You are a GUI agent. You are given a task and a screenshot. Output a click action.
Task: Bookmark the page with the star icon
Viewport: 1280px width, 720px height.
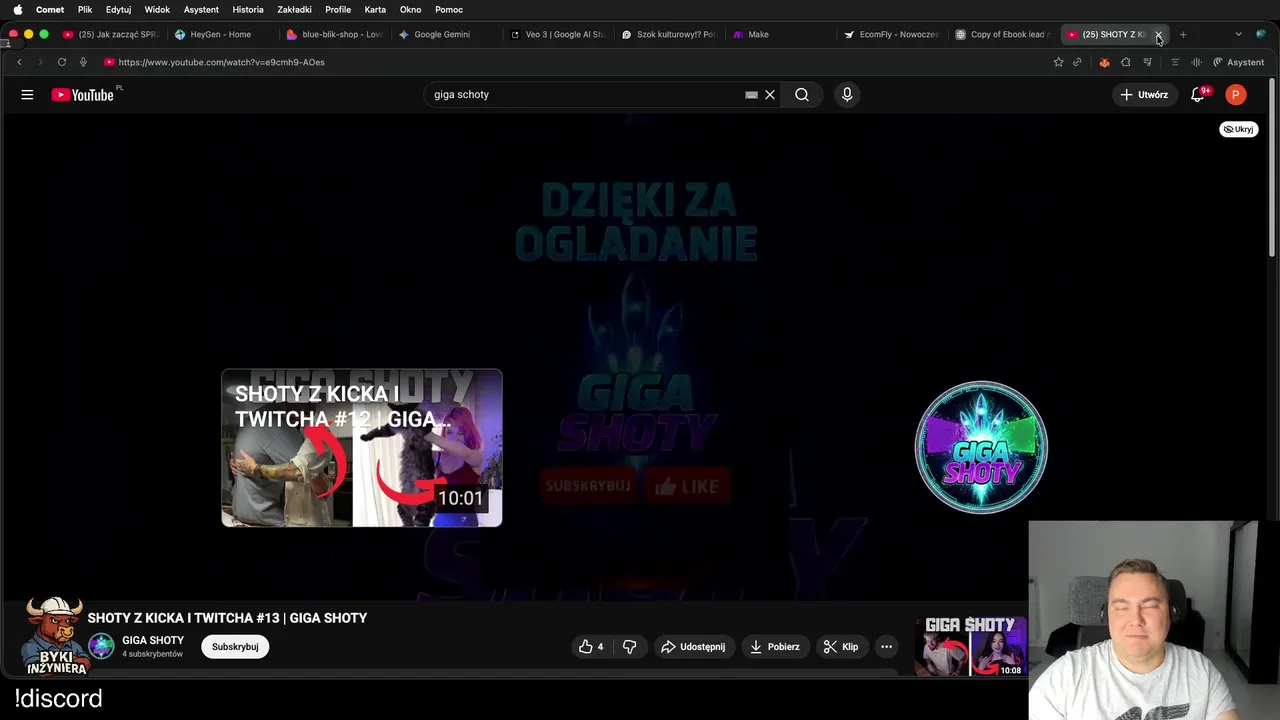[1058, 62]
